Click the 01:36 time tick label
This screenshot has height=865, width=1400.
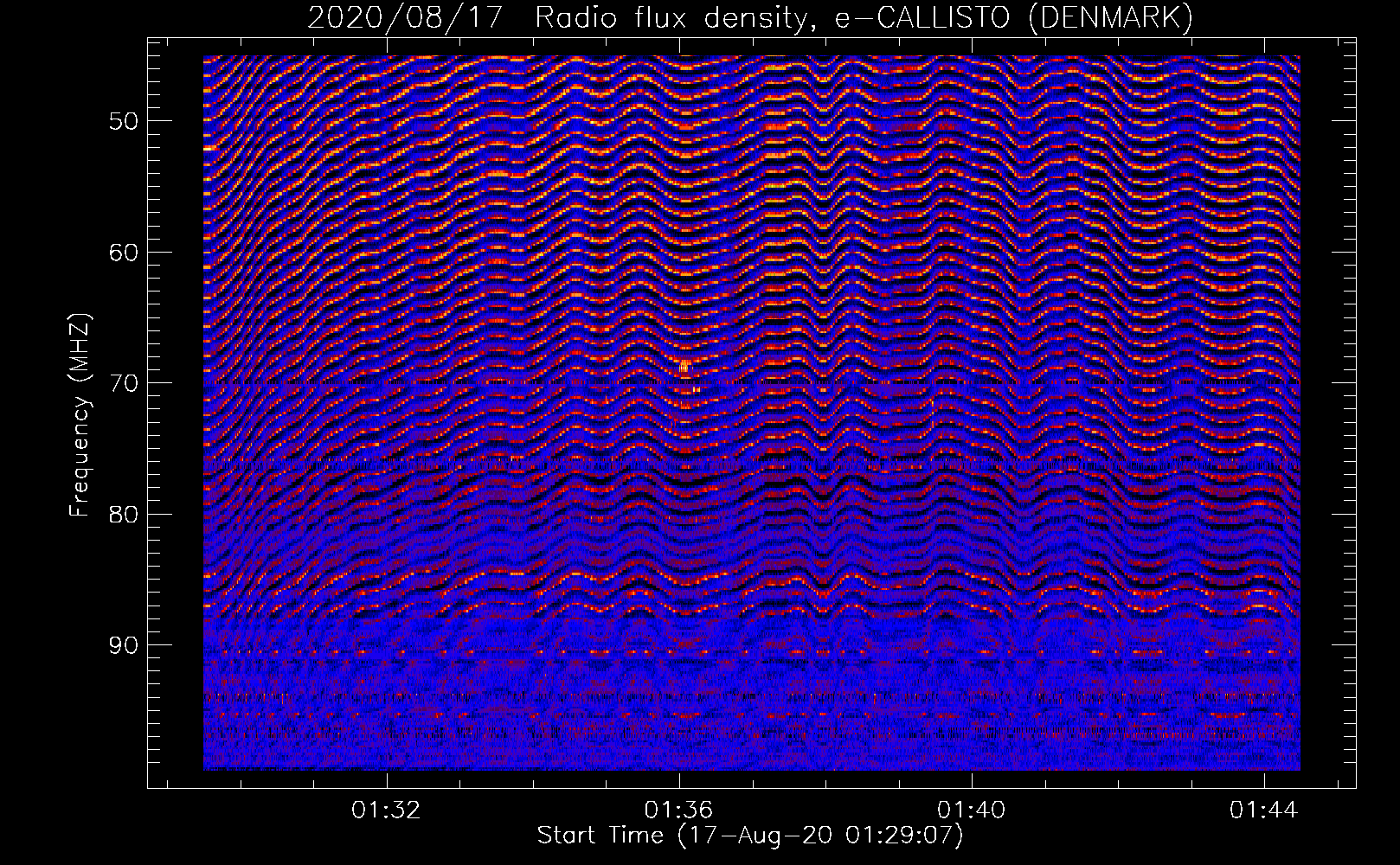tap(679, 811)
